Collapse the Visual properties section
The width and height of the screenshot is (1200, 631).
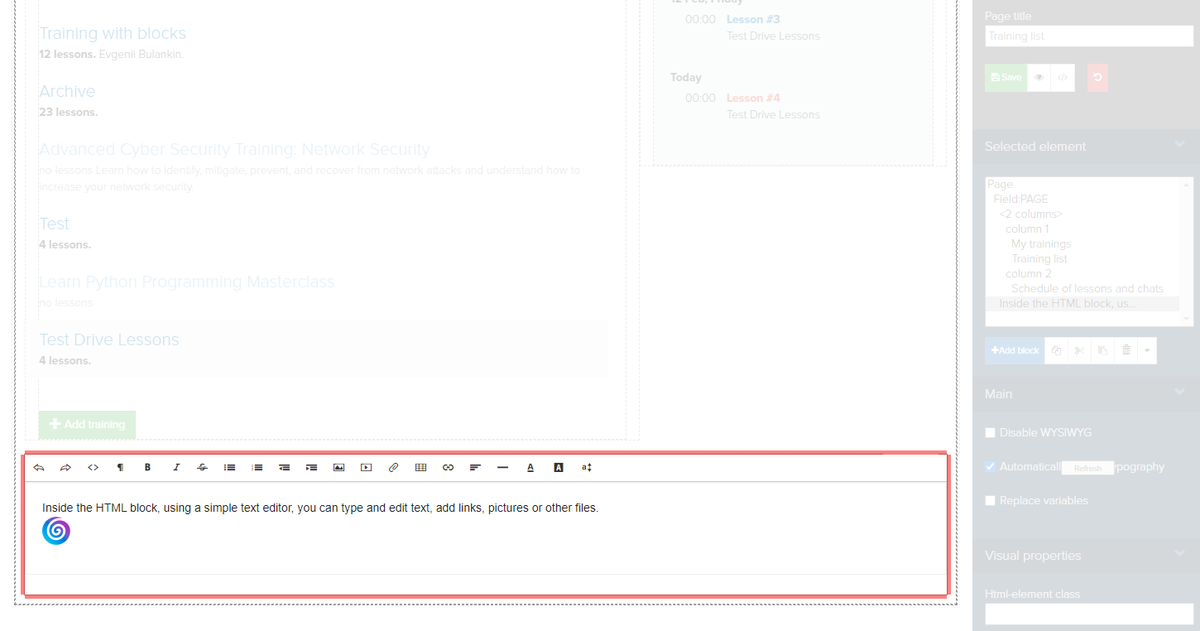[1178, 555]
